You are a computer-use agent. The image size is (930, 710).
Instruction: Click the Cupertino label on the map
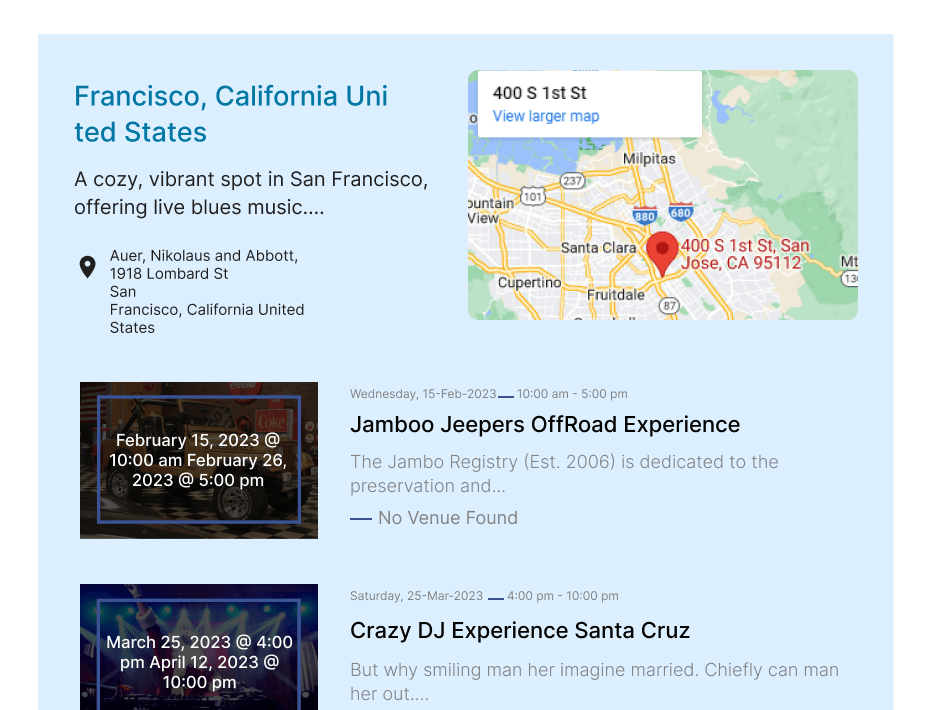[x=529, y=282]
